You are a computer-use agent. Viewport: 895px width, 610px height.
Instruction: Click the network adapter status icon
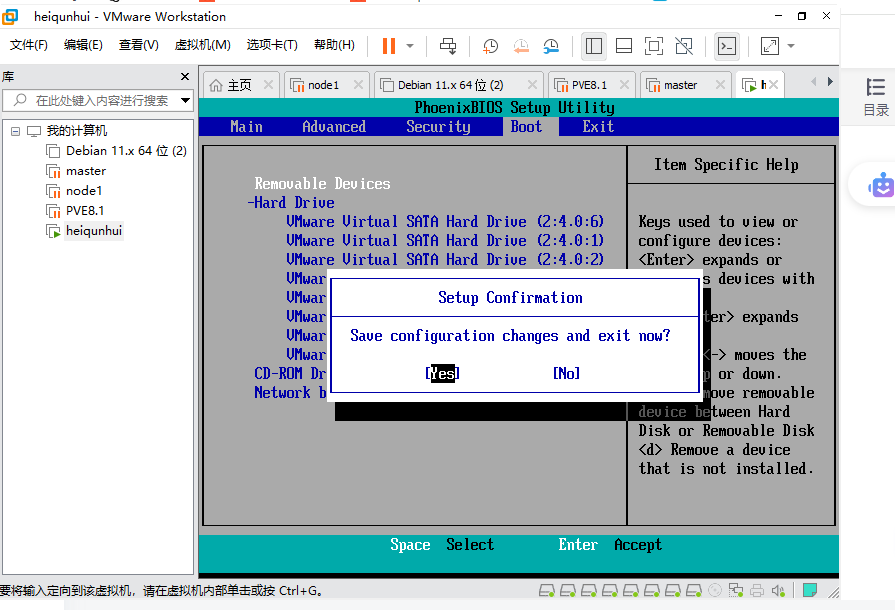736,591
